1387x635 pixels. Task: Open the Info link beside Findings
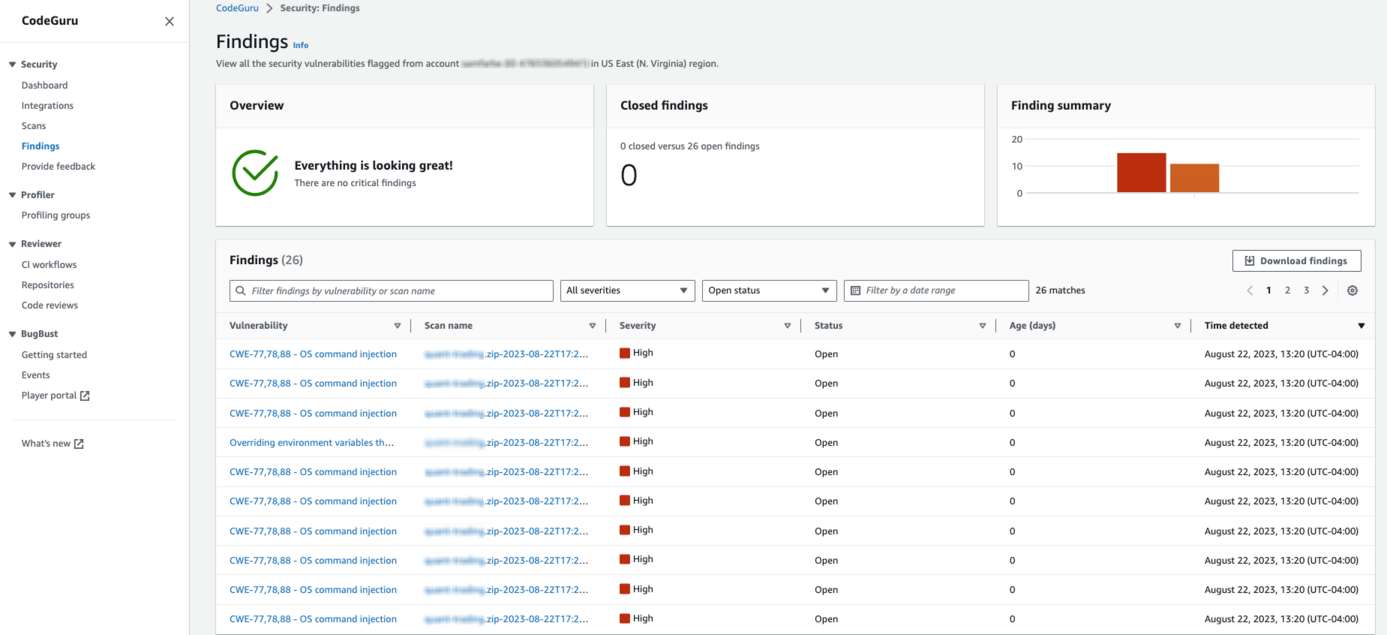pos(300,45)
